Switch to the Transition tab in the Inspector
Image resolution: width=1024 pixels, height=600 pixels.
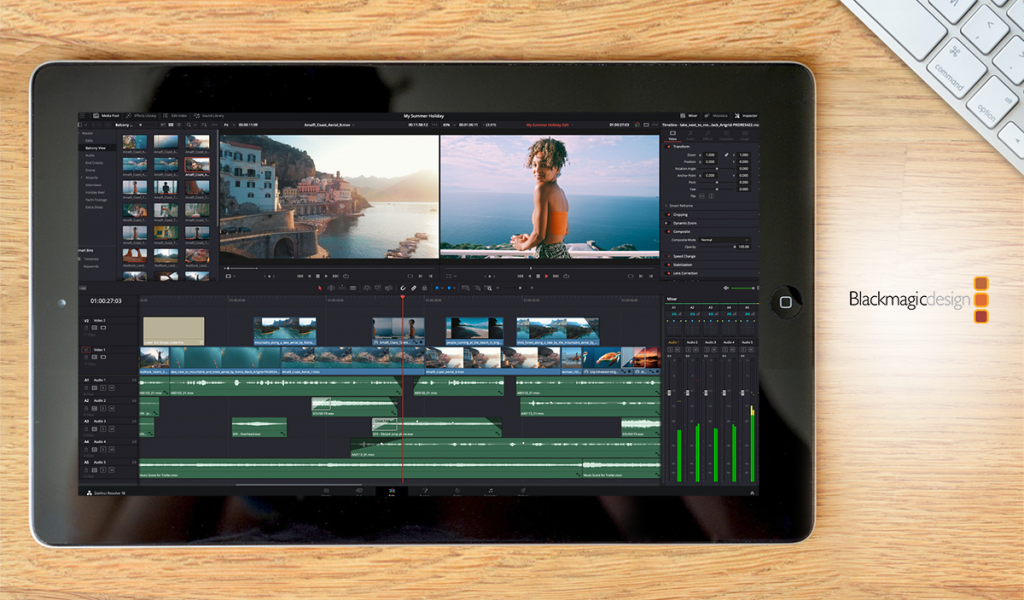(x=726, y=134)
